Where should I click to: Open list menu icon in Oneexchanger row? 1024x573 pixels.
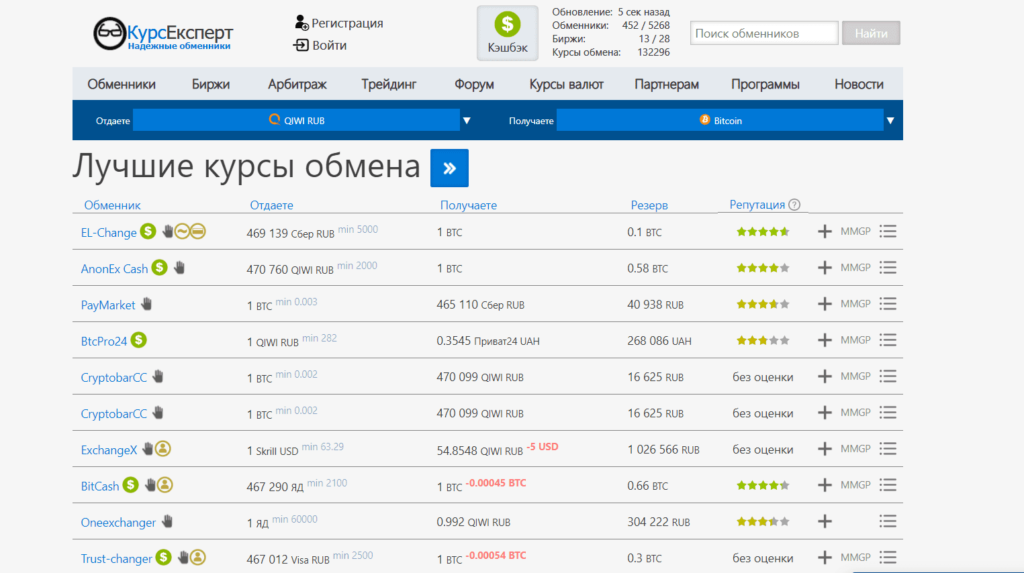click(888, 521)
